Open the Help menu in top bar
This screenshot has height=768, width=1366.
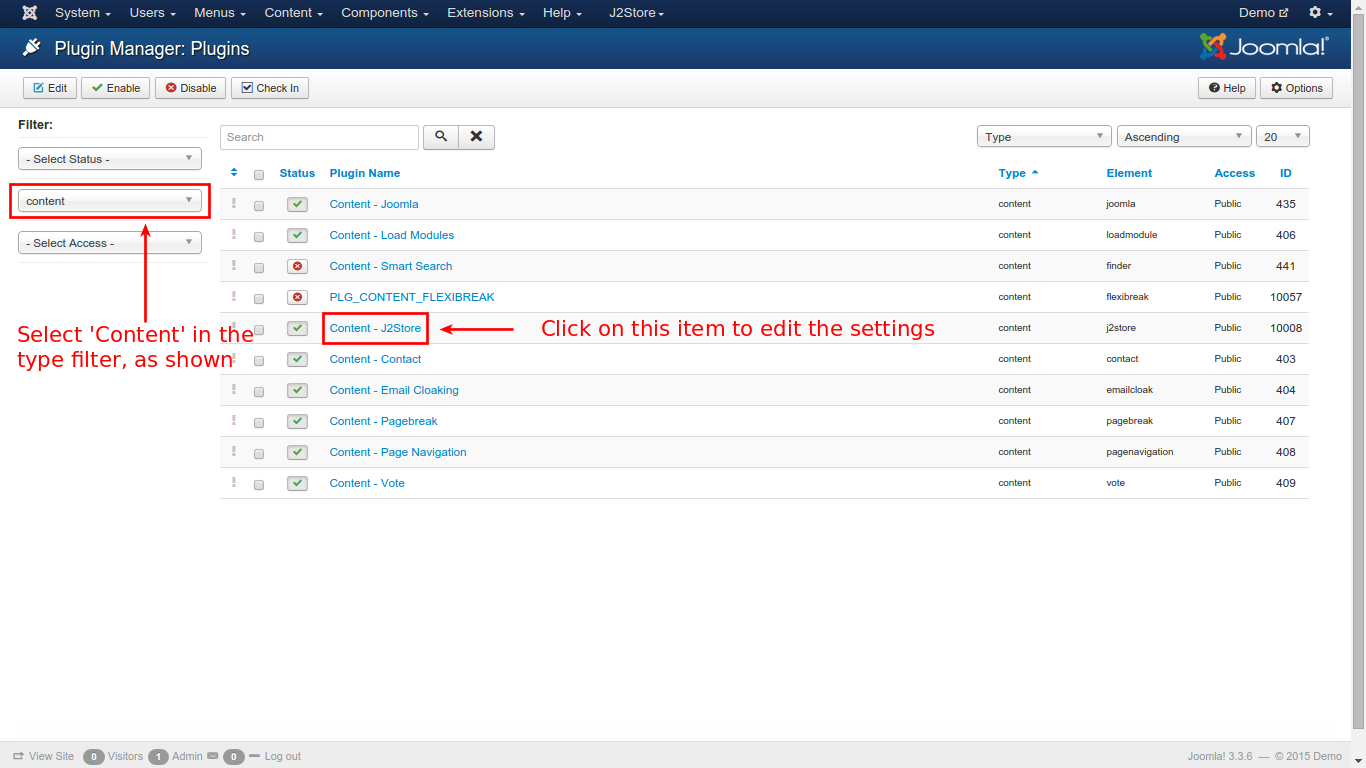(563, 13)
